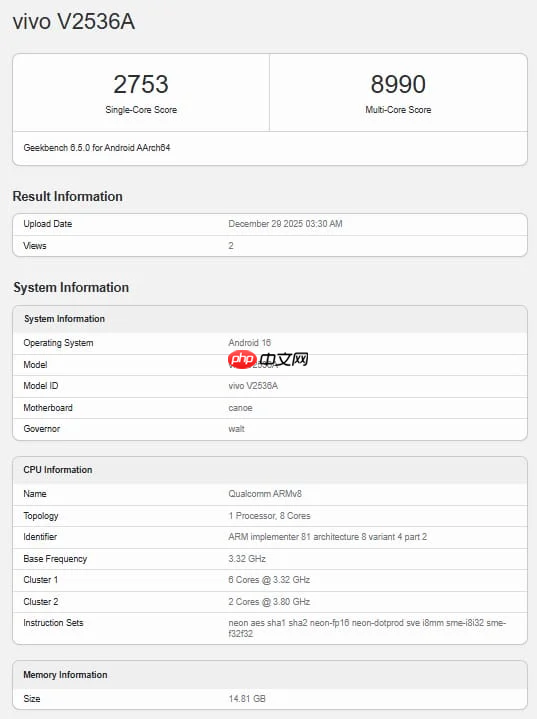
Task: Select the 14.81 GB memory value
Action: point(247,699)
